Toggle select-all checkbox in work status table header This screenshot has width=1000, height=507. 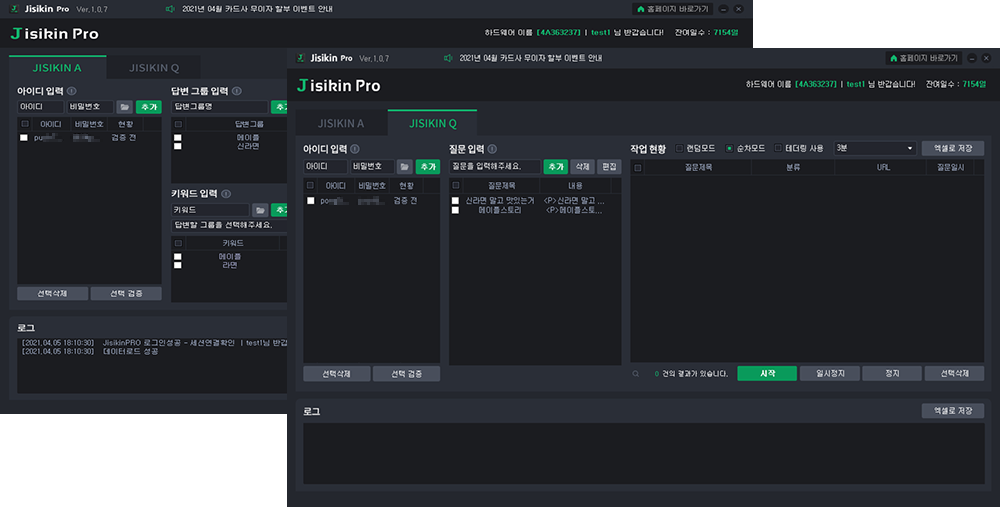coord(637,168)
